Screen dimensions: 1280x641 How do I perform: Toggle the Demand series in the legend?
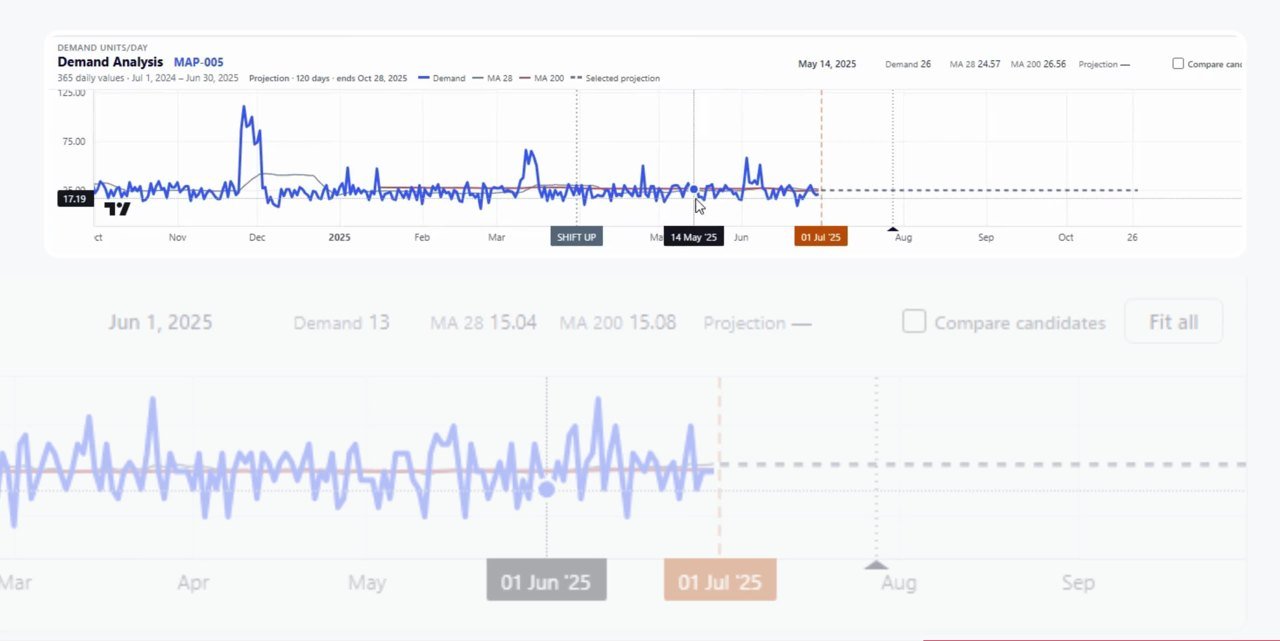pos(442,78)
